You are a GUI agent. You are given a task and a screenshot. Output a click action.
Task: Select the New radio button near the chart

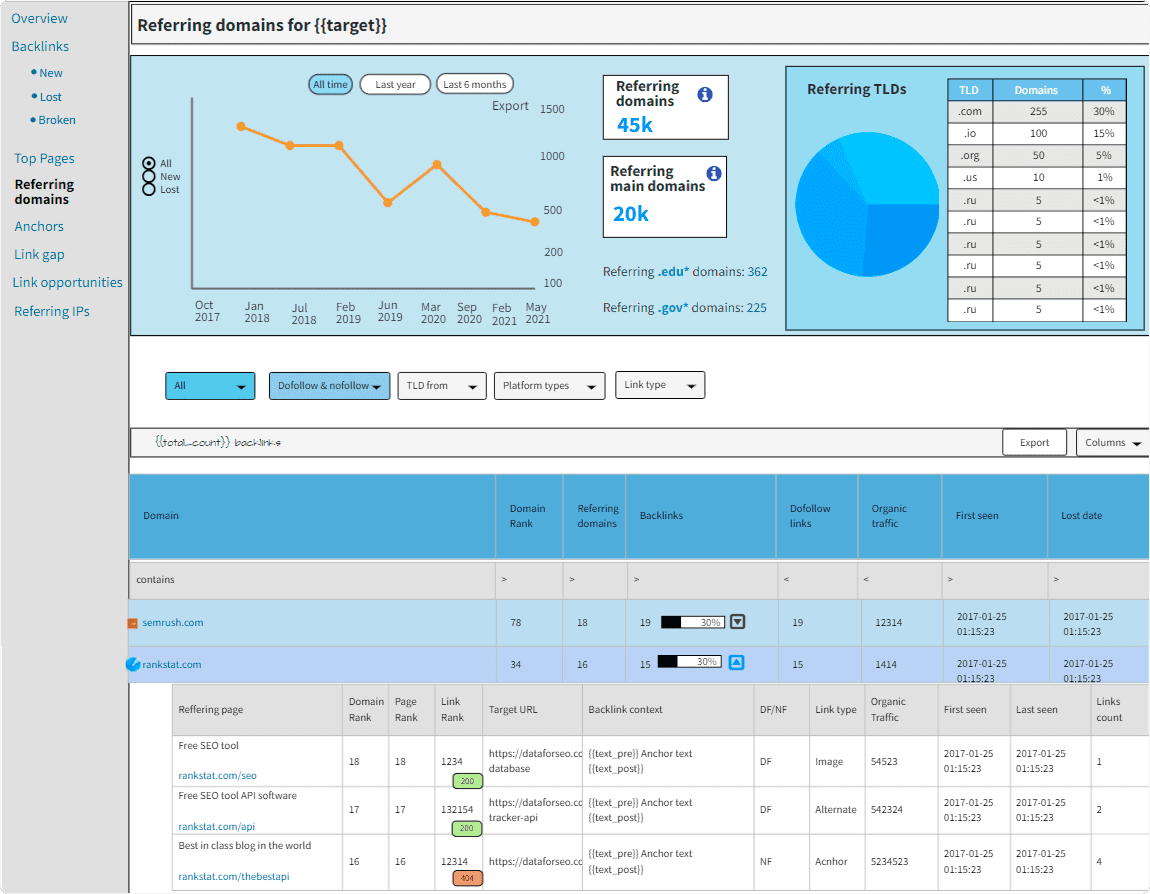click(151, 176)
